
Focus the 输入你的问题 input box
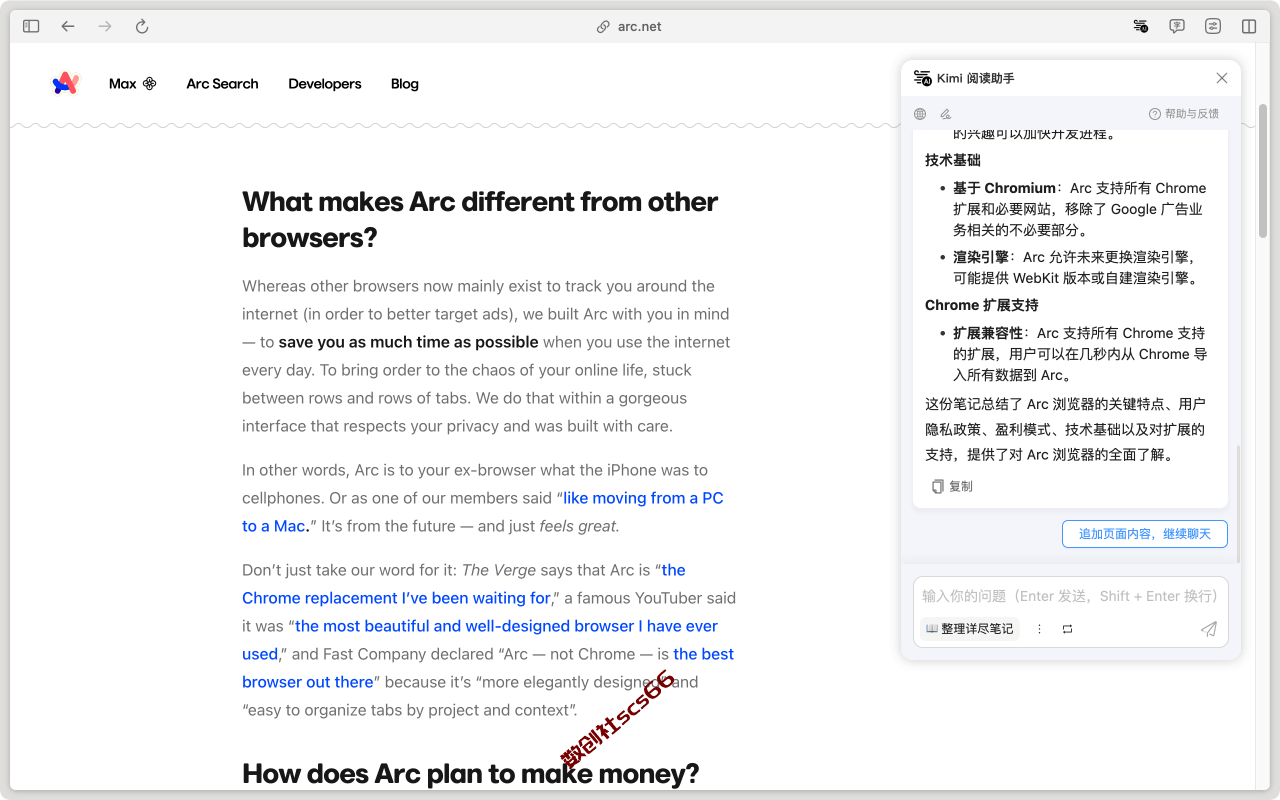(x=1070, y=596)
